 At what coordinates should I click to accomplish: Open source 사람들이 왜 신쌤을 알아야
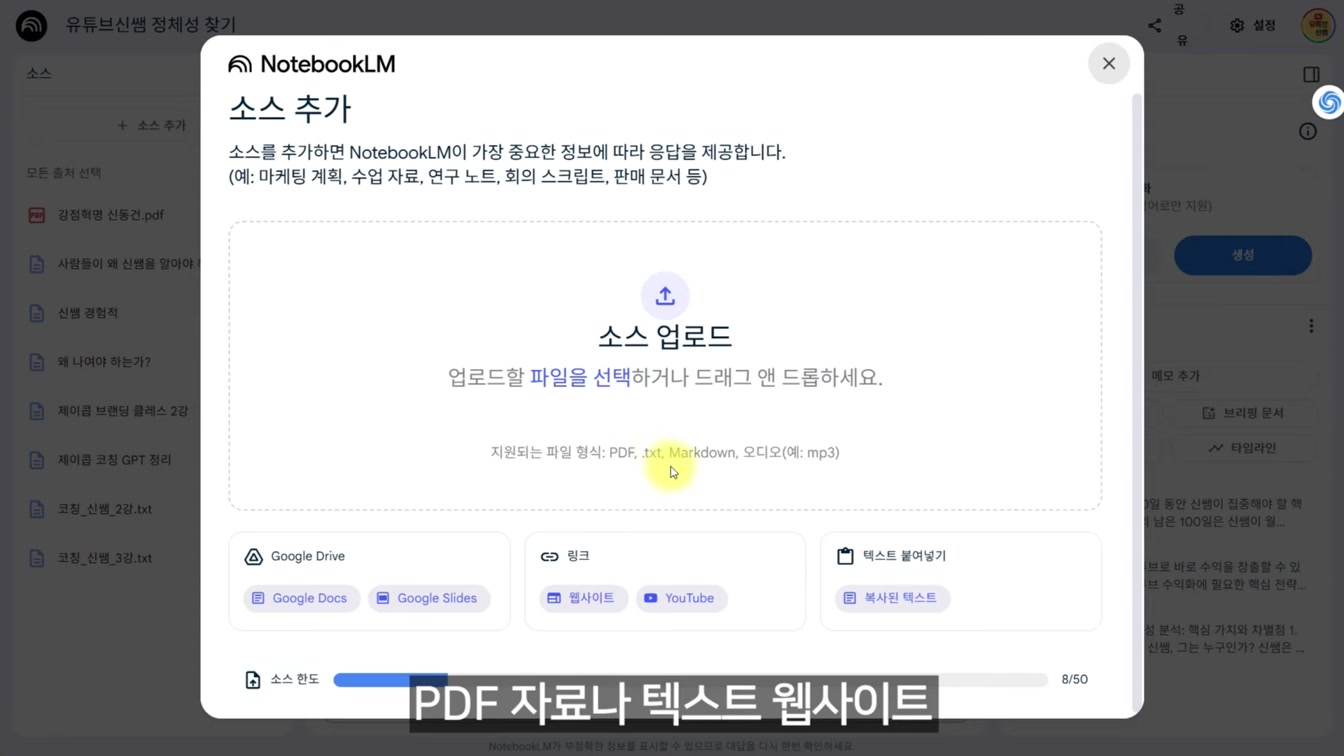point(129,264)
